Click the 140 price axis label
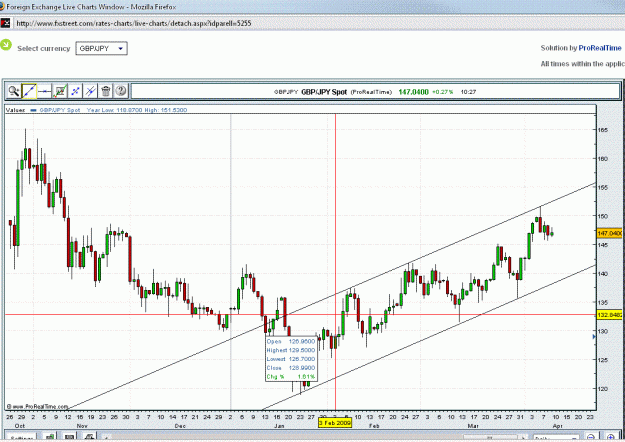Screen dimensions: 625x442 coord(603,274)
